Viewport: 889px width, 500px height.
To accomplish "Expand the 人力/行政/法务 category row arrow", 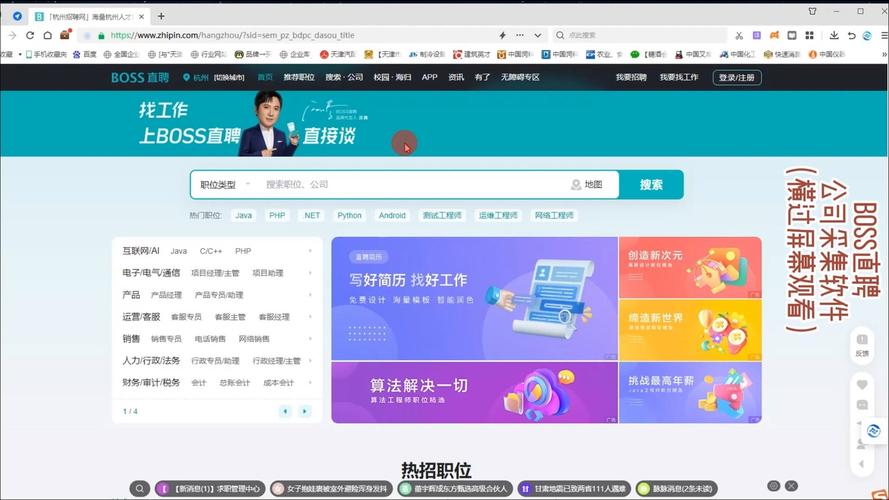I will (310, 361).
